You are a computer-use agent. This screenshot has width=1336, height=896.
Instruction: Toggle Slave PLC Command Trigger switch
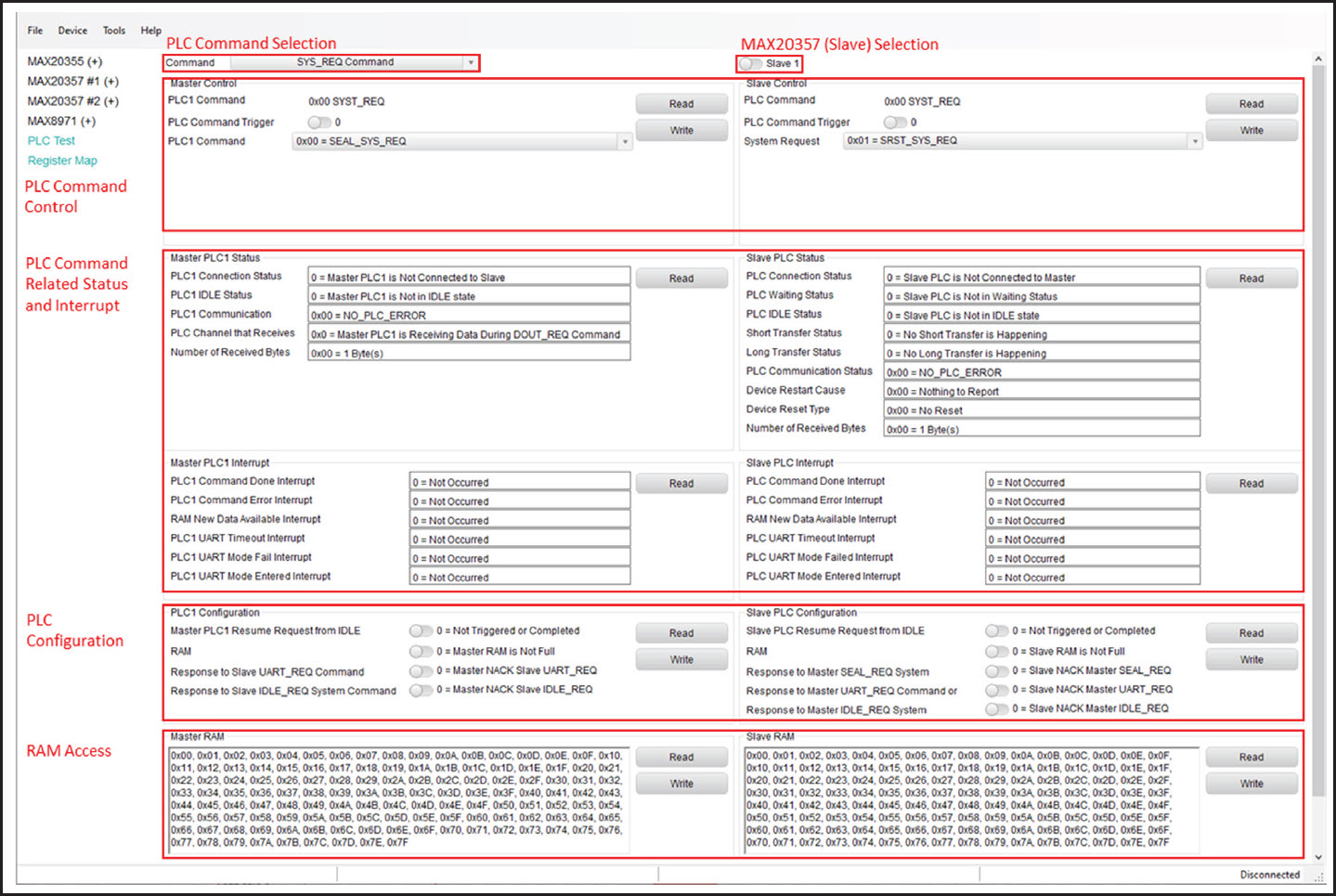[x=894, y=123]
